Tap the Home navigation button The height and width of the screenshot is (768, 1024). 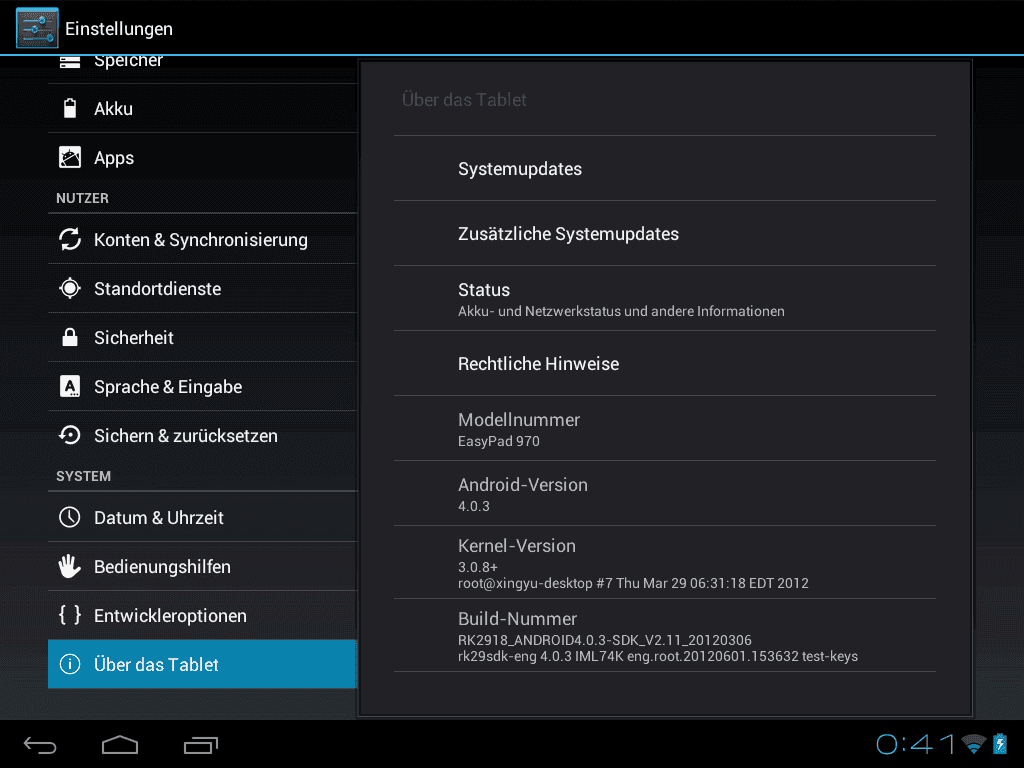(x=120, y=744)
